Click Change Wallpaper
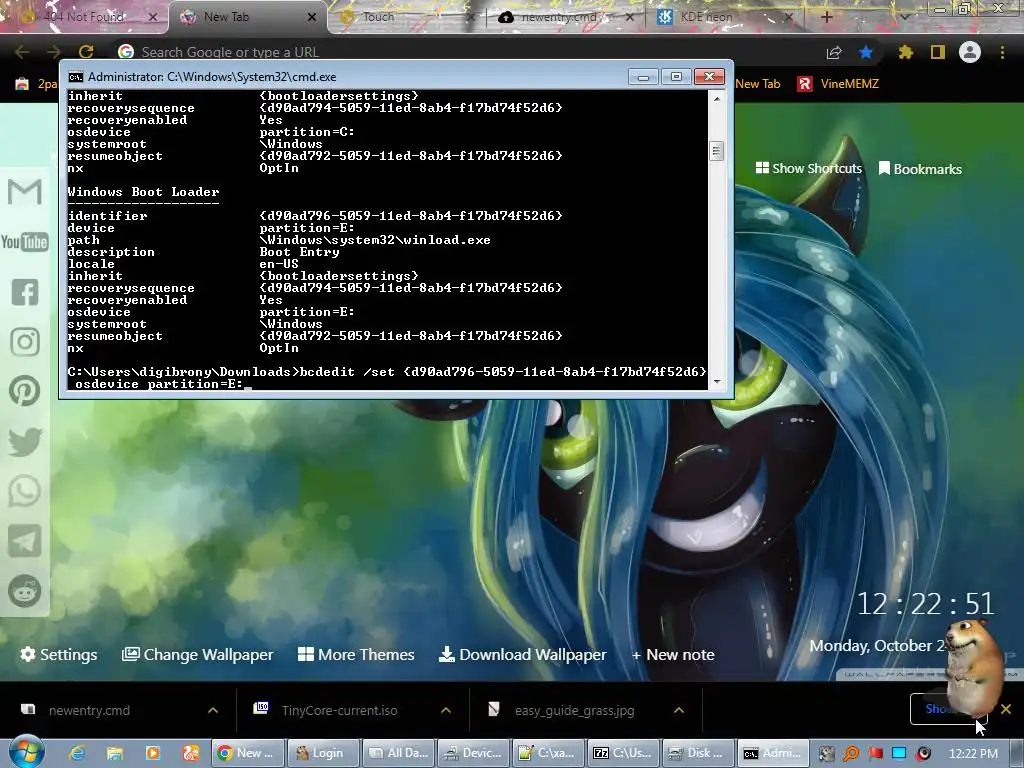Screen dimensions: 1024x768 pyautogui.click(x=197, y=654)
